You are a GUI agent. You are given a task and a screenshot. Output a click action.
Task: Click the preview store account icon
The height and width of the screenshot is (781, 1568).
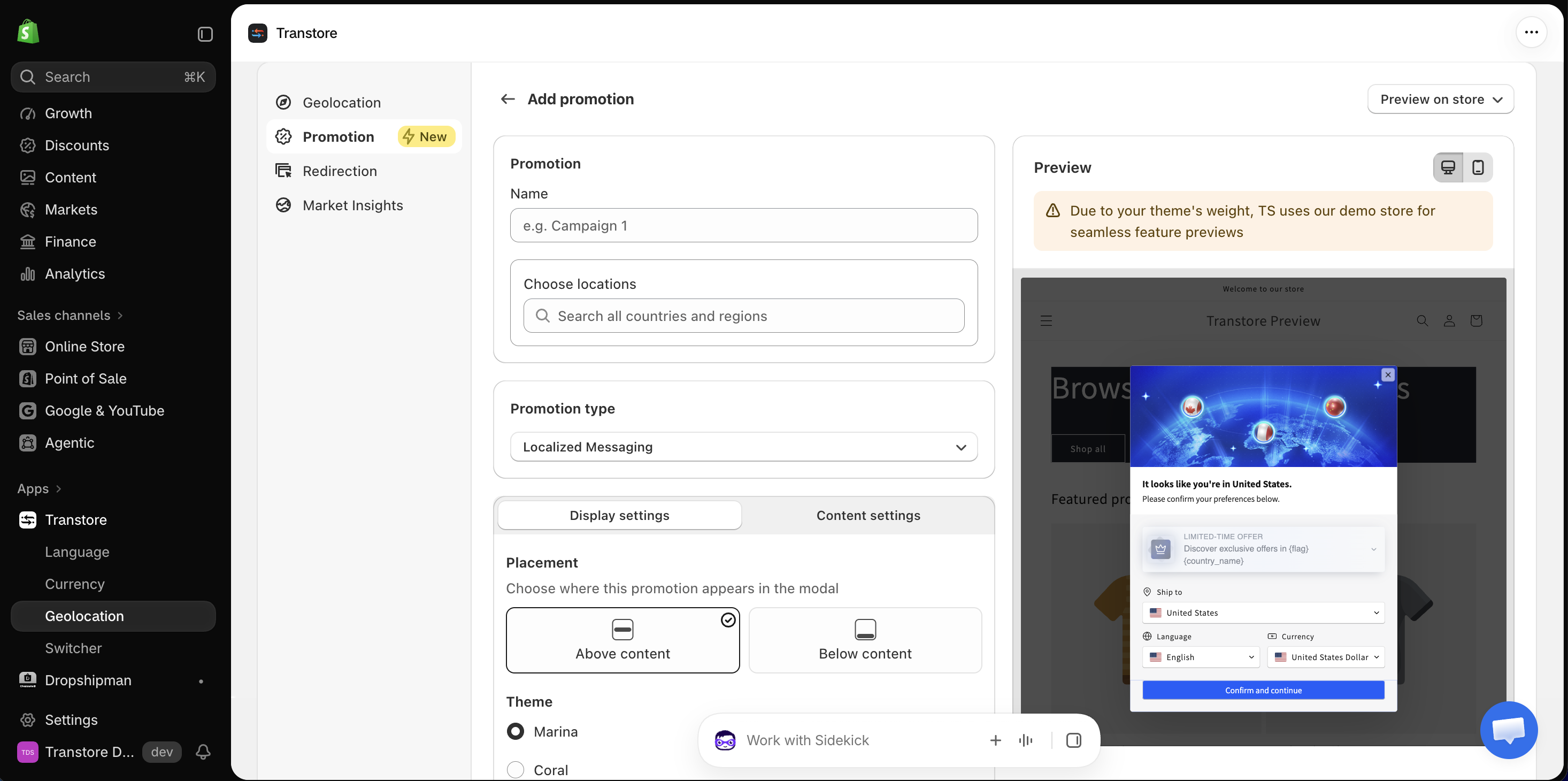[1449, 321]
